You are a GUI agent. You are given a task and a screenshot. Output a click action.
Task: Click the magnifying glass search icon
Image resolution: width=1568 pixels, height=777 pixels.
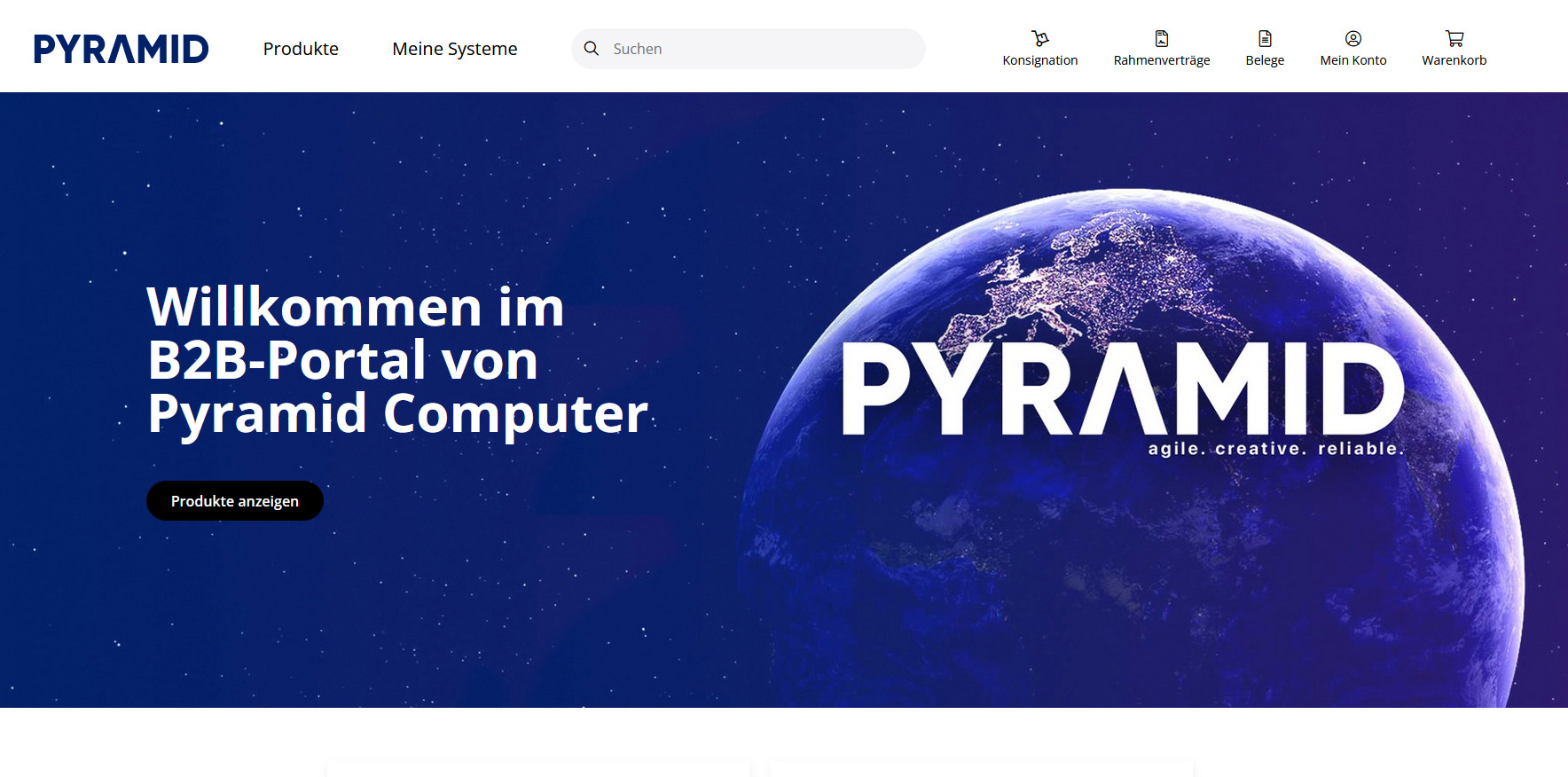click(592, 49)
